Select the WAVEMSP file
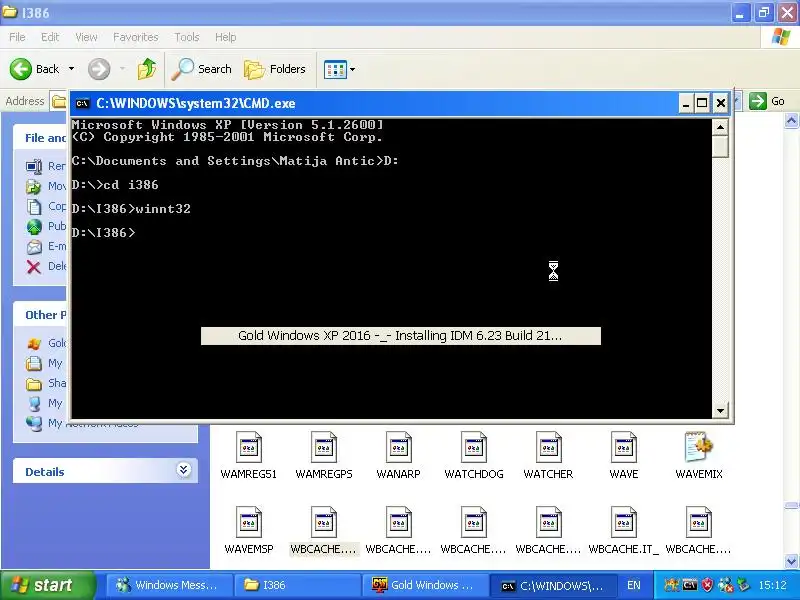This screenshot has height=600, width=800. [248, 530]
